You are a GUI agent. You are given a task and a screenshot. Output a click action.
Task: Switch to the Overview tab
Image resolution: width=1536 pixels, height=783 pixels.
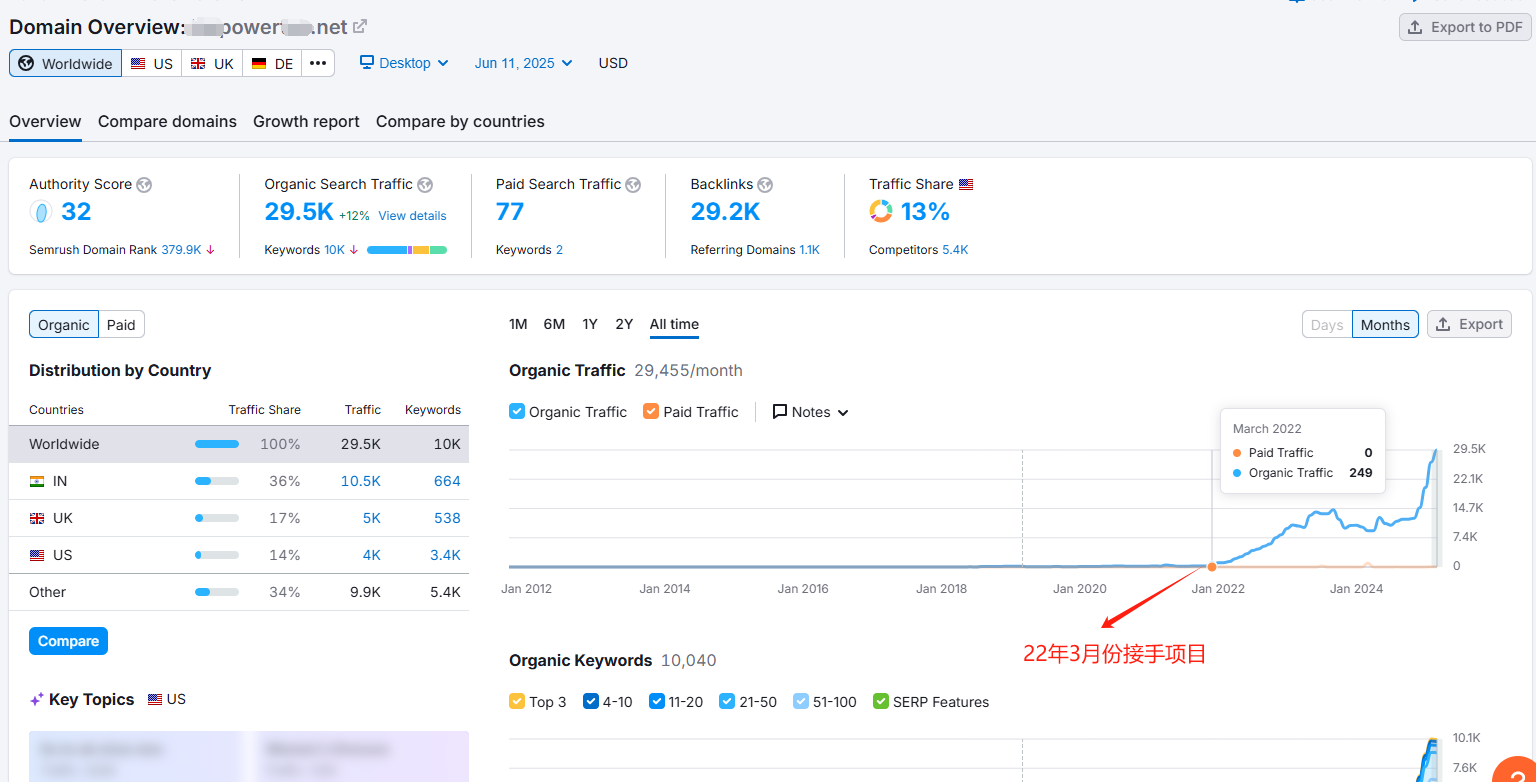pyautogui.click(x=45, y=122)
